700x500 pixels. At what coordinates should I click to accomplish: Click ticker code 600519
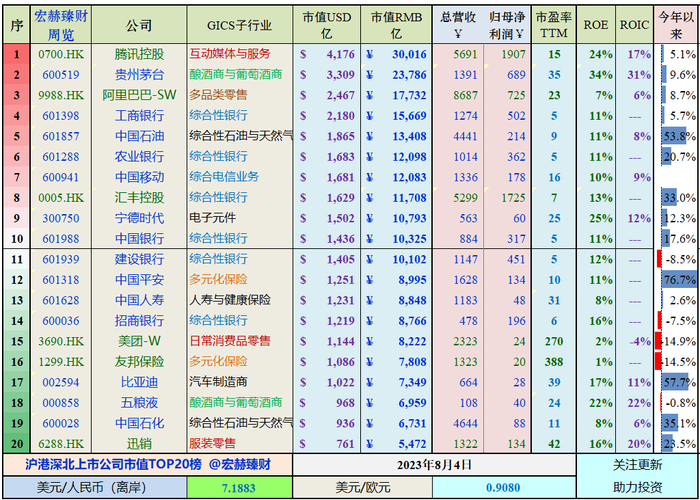click(61, 75)
